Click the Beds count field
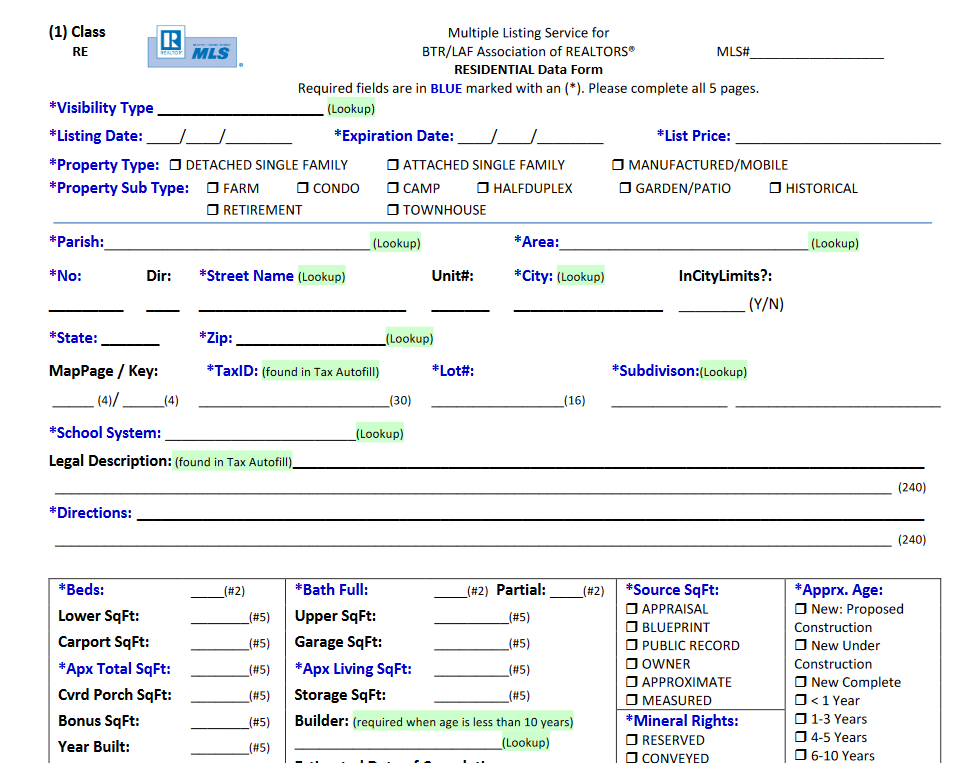 (207, 590)
